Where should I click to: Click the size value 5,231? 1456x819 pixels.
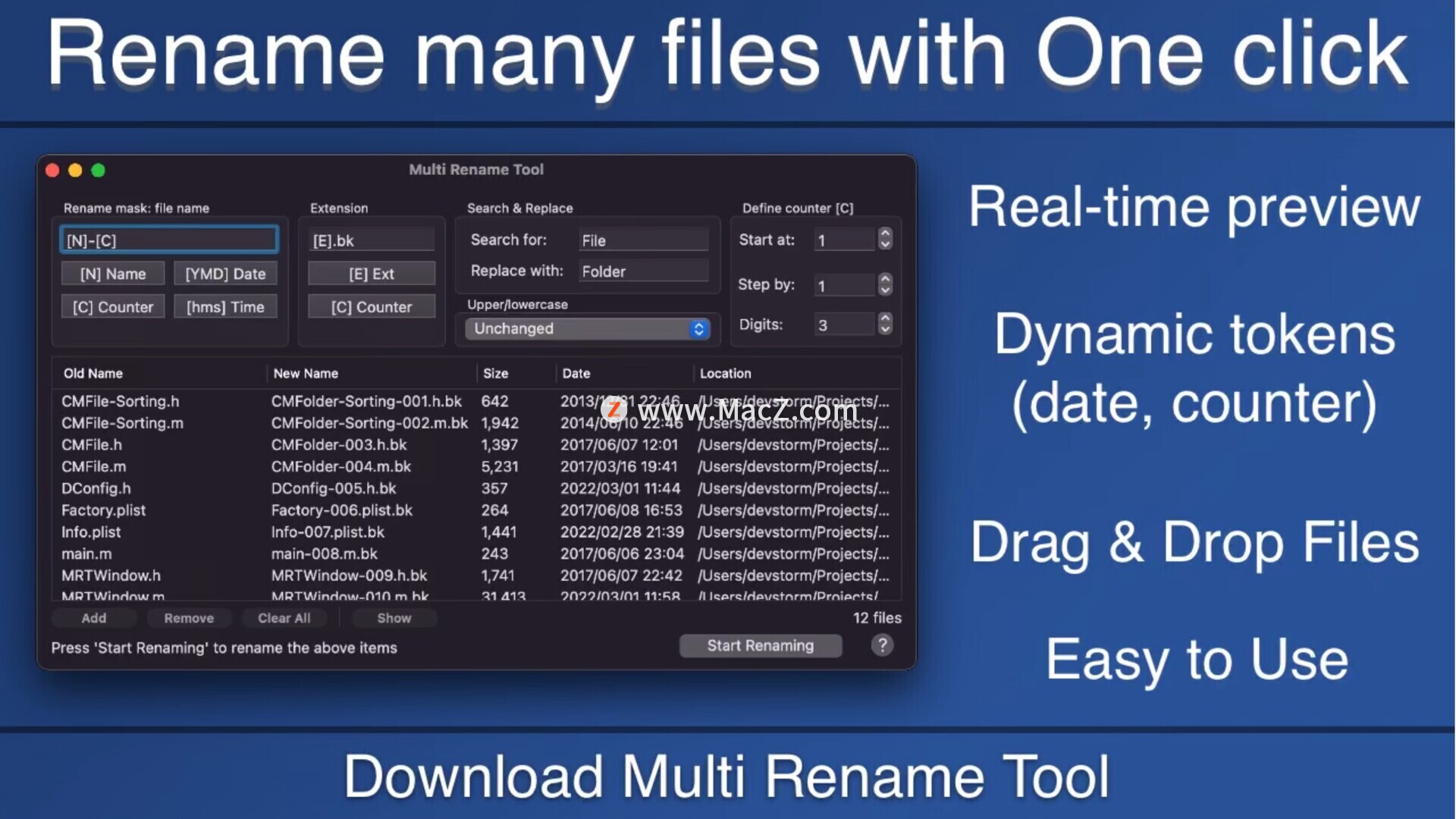coord(500,467)
